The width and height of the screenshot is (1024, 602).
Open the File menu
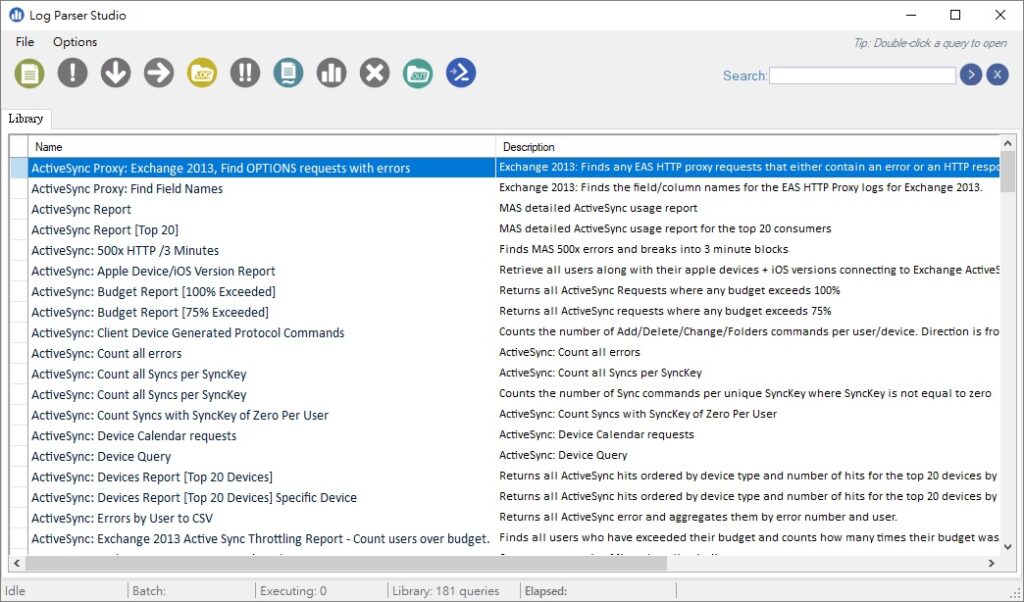coord(25,42)
